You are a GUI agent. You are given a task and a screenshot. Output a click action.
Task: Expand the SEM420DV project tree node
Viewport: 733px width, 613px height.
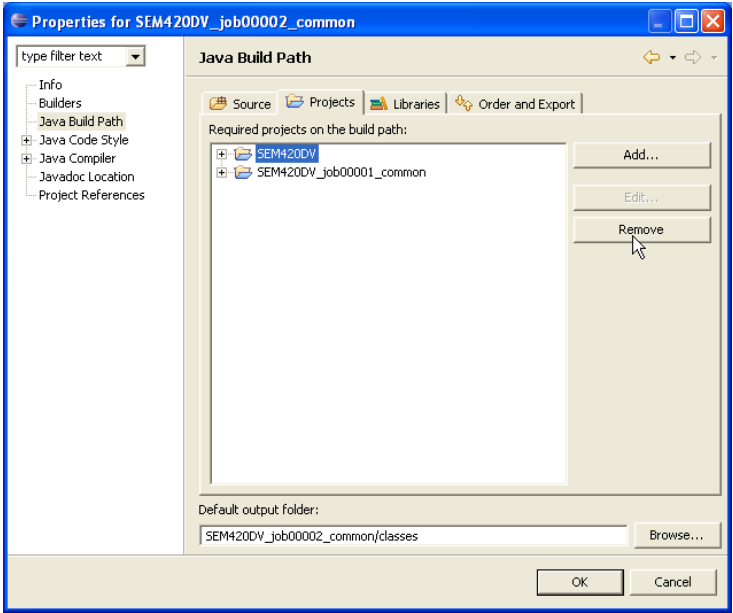(221, 154)
